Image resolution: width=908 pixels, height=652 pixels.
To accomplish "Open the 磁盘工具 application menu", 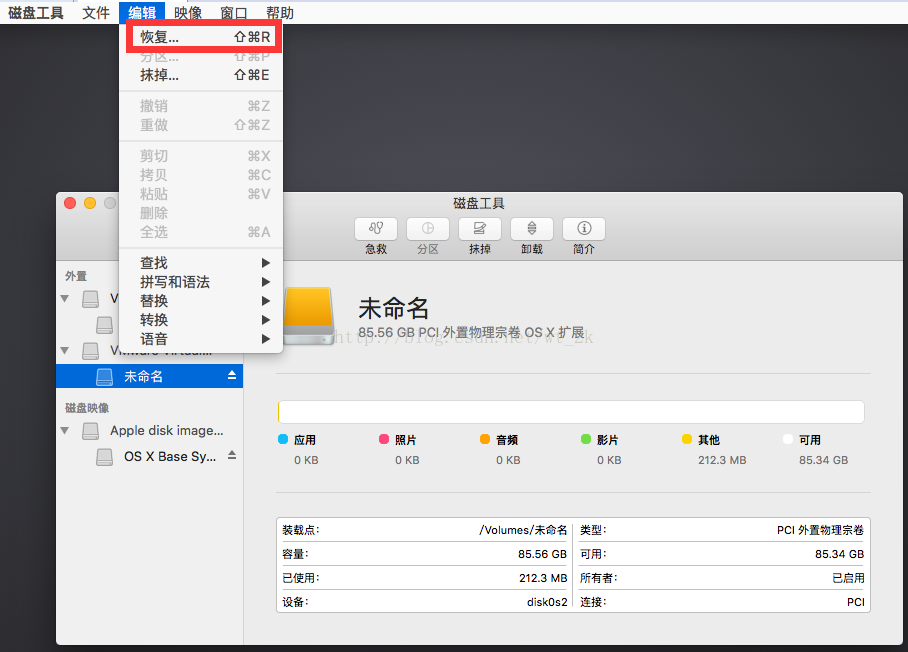I will 36,12.
